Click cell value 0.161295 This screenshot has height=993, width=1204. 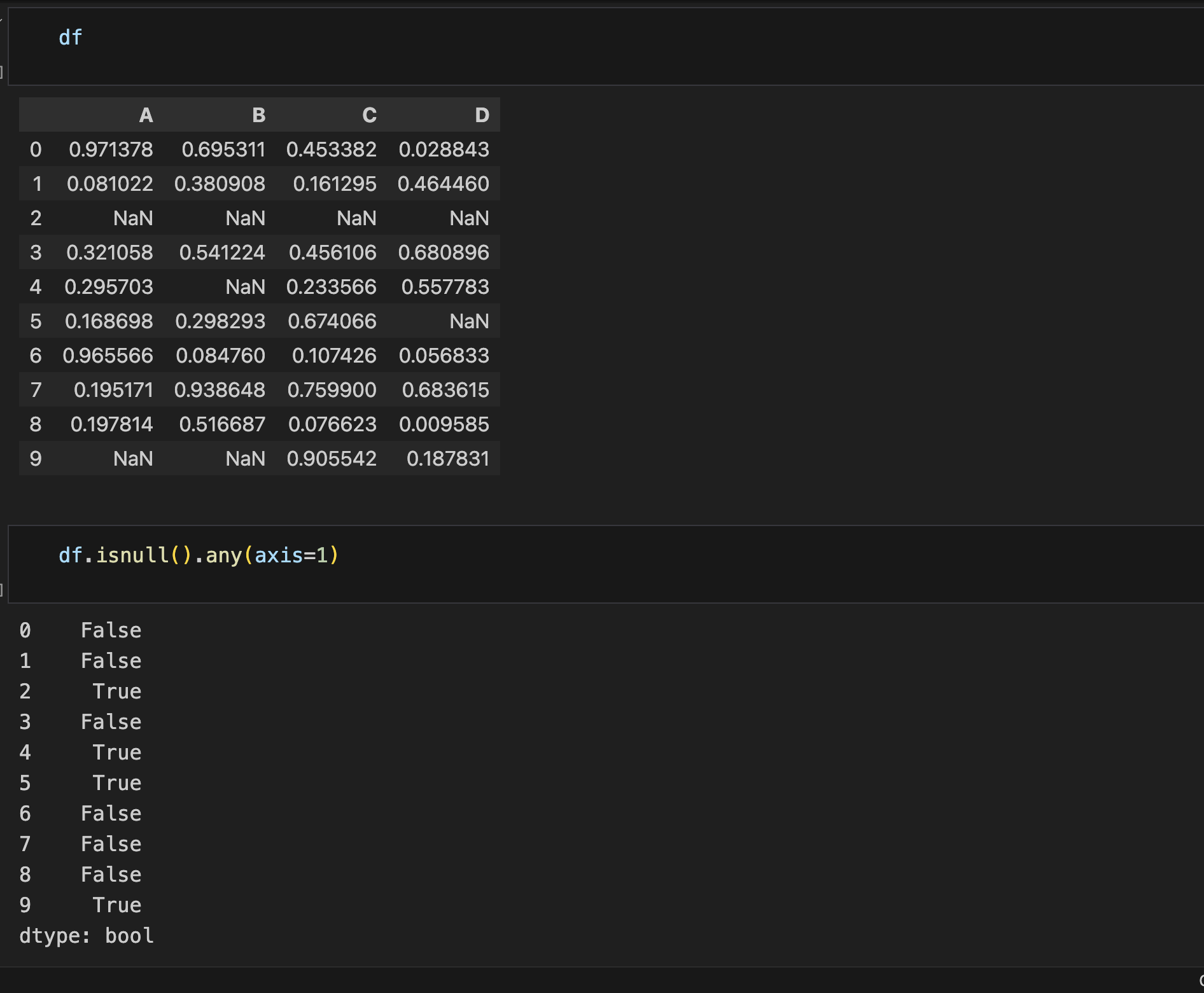(x=335, y=184)
